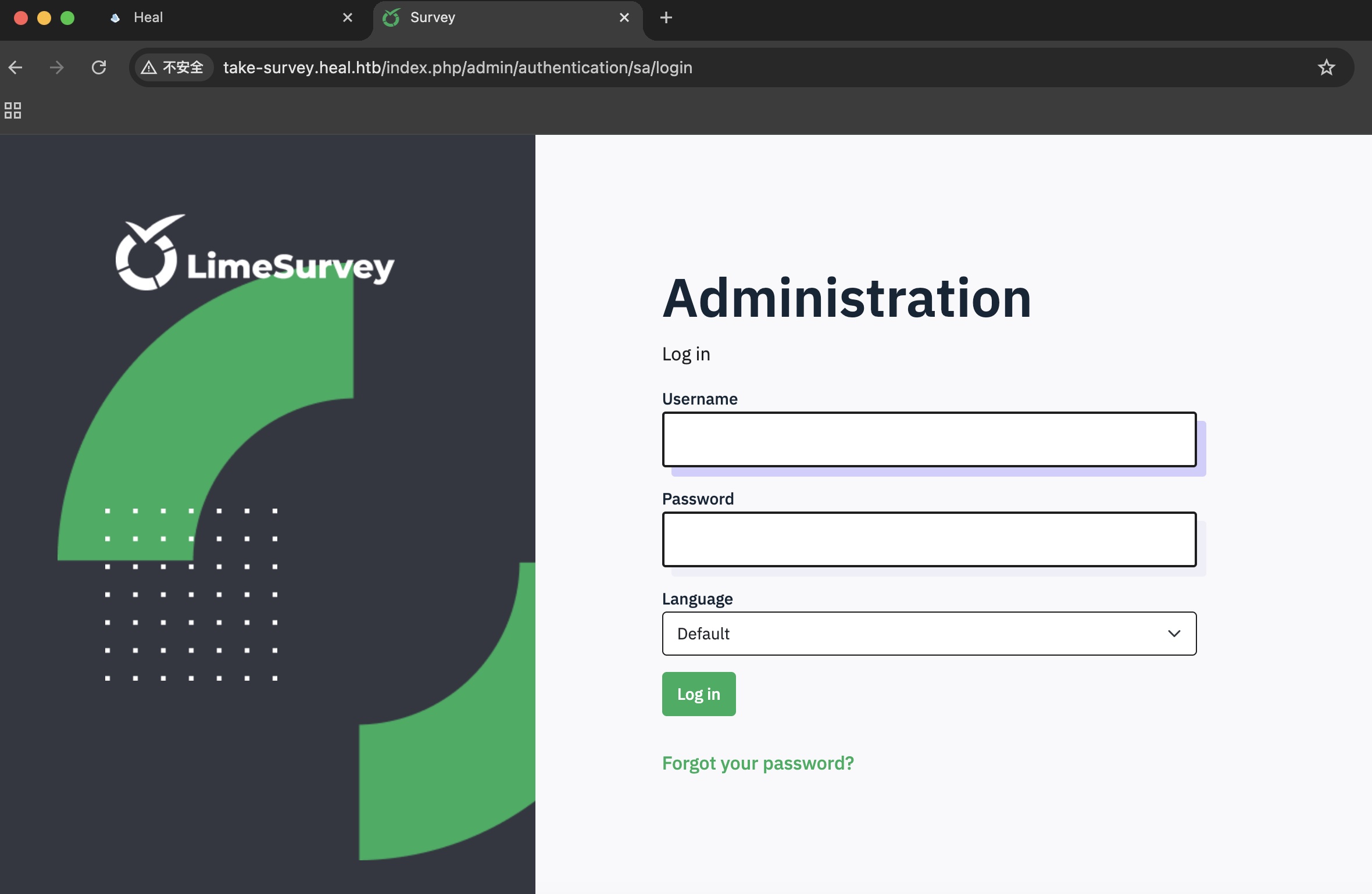Click the green macOS fullscreen button
This screenshot has width=1372, height=894.
pos(67,17)
